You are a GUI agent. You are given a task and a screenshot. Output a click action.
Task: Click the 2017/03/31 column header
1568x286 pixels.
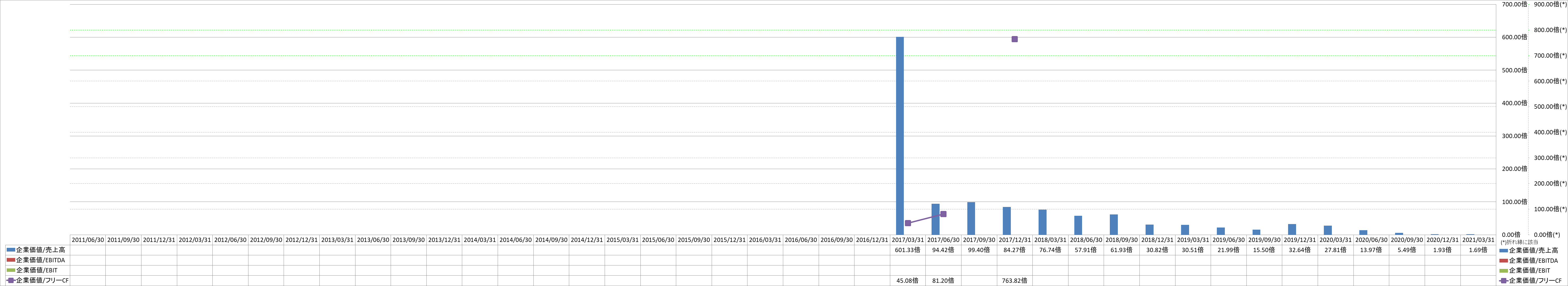908,240
